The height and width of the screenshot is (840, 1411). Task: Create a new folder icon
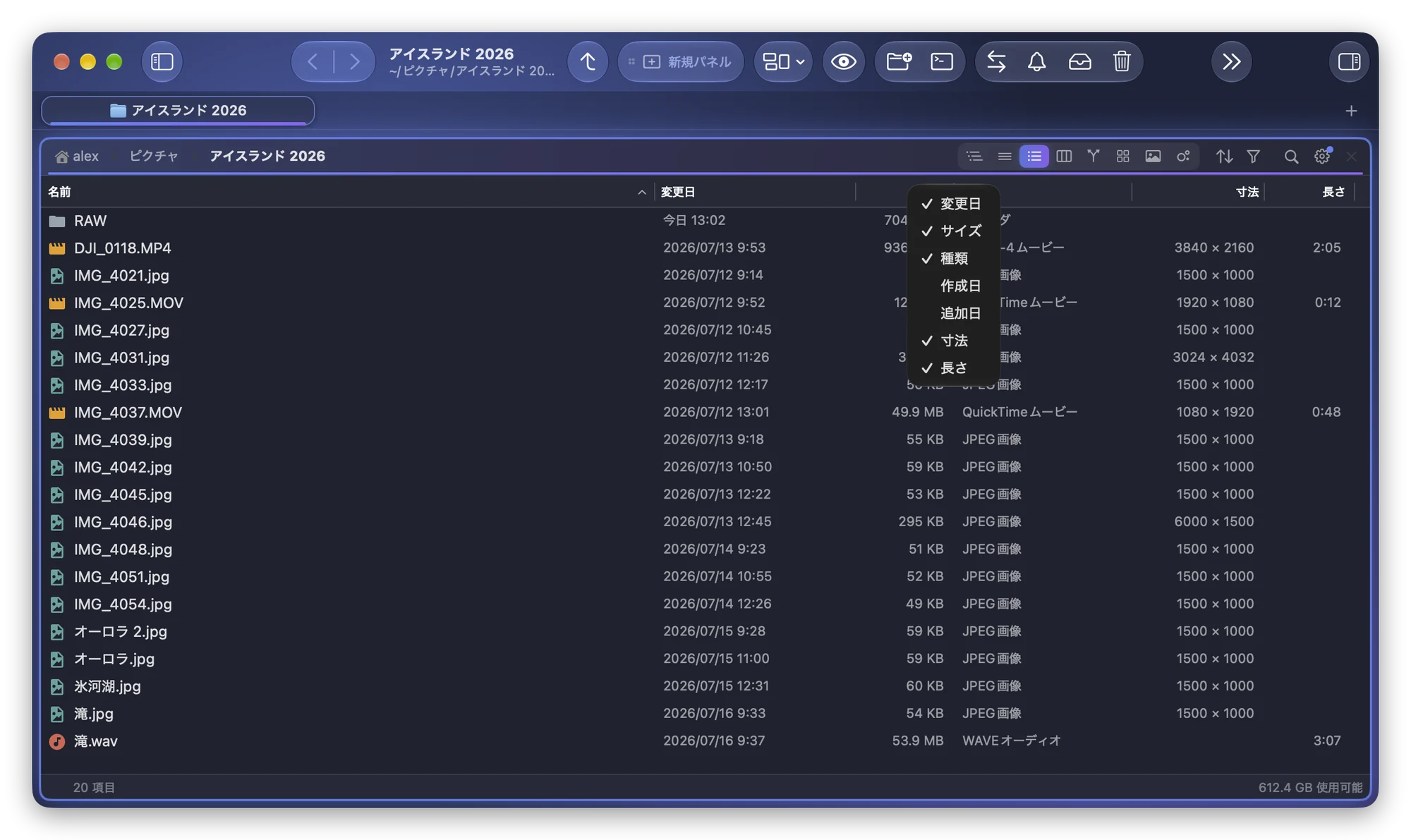(899, 62)
